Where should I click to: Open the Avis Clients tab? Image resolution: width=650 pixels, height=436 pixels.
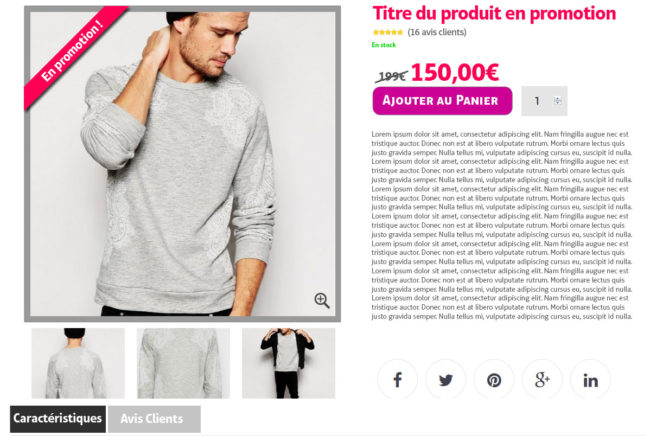coord(154,419)
